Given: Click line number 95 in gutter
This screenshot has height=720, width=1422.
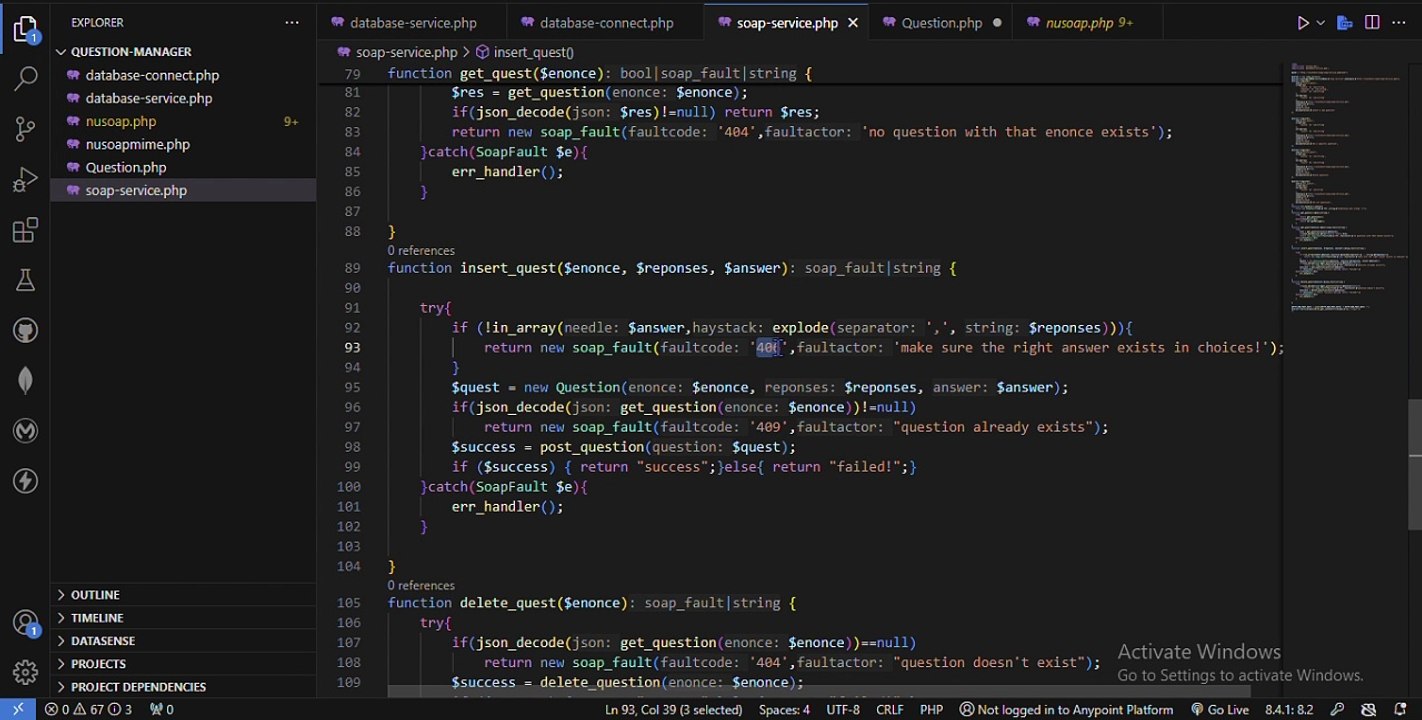Looking at the screenshot, I should (x=351, y=387).
